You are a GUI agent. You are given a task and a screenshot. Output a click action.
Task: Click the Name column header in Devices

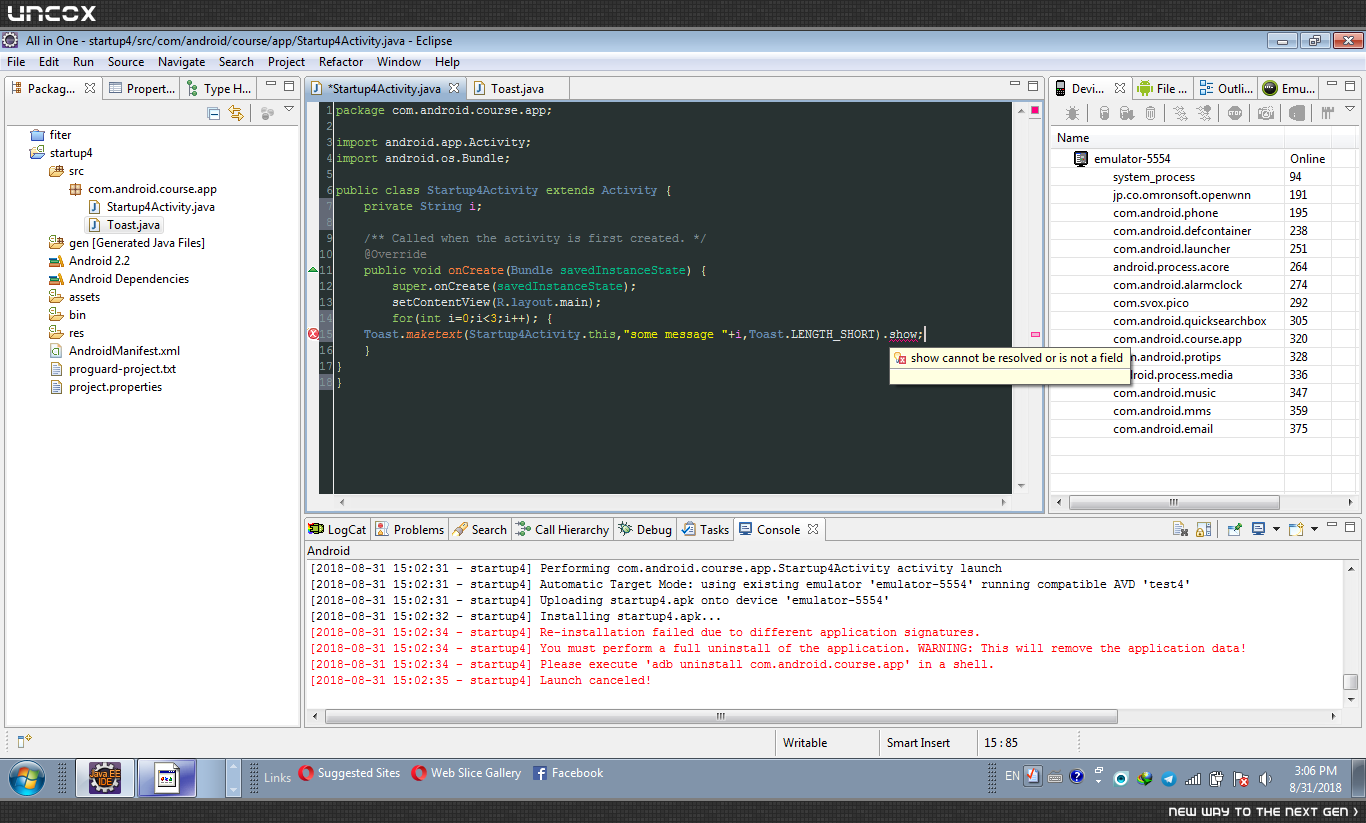point(1167,138)
